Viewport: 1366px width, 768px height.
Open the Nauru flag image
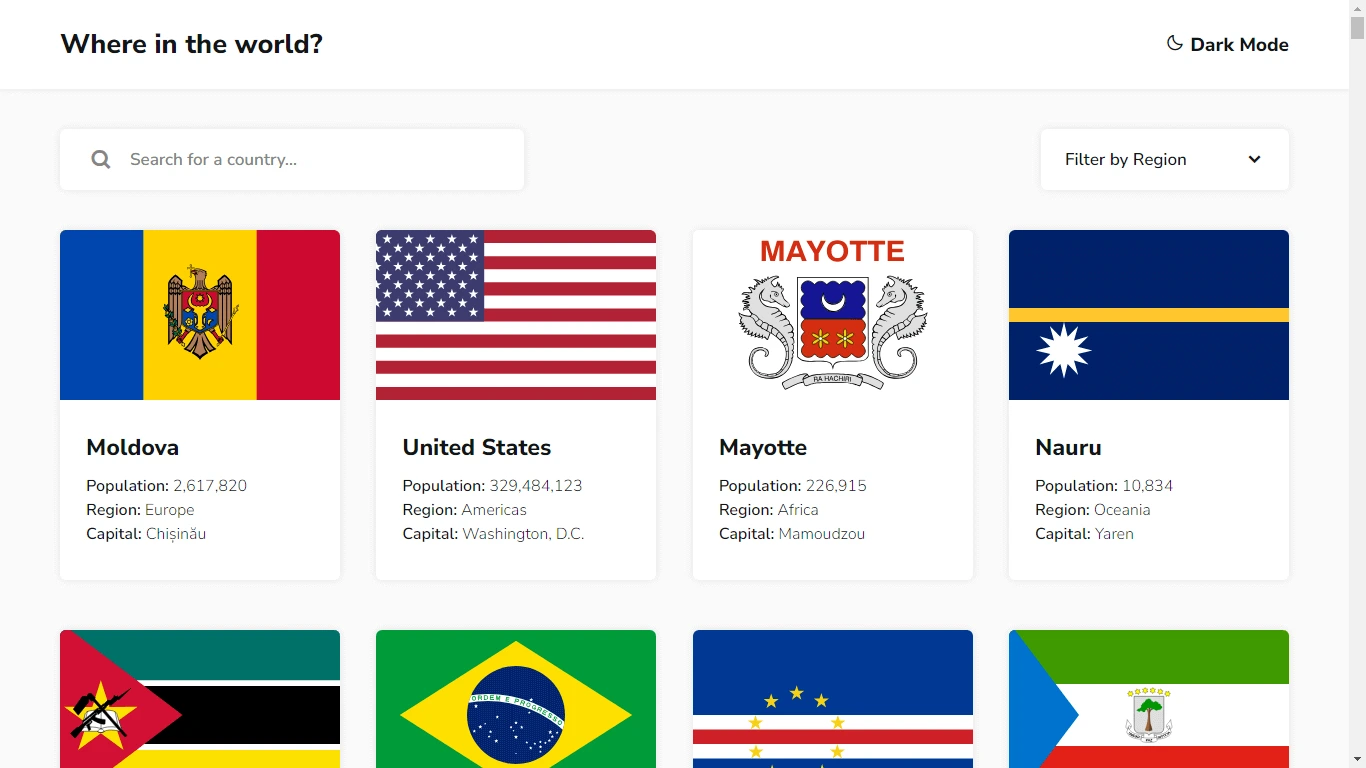click(x=1148, y=315)
